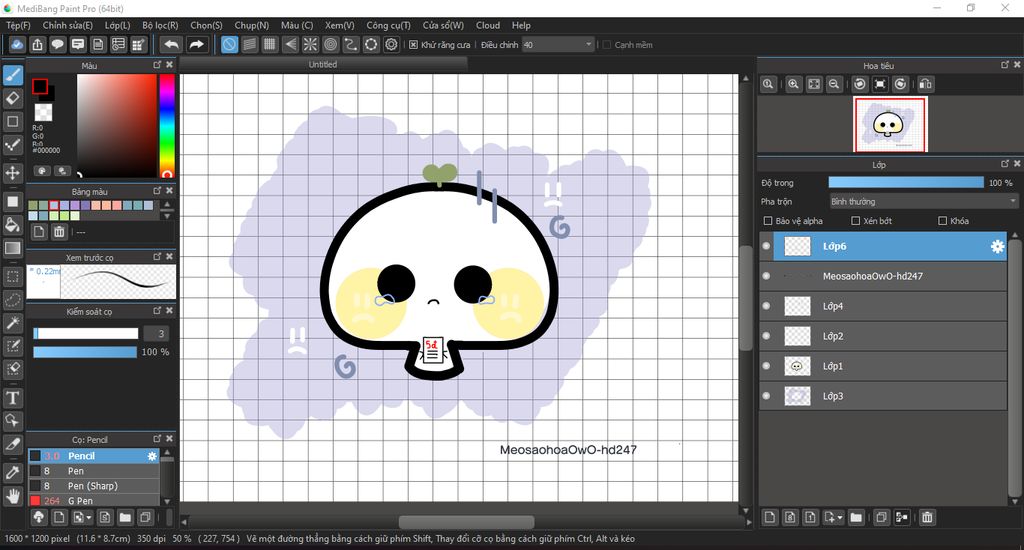Viewport: 1024px width, 550px height.
Task: Enable the Bảo vệ alpha checkbox
Action: [768, 221]
